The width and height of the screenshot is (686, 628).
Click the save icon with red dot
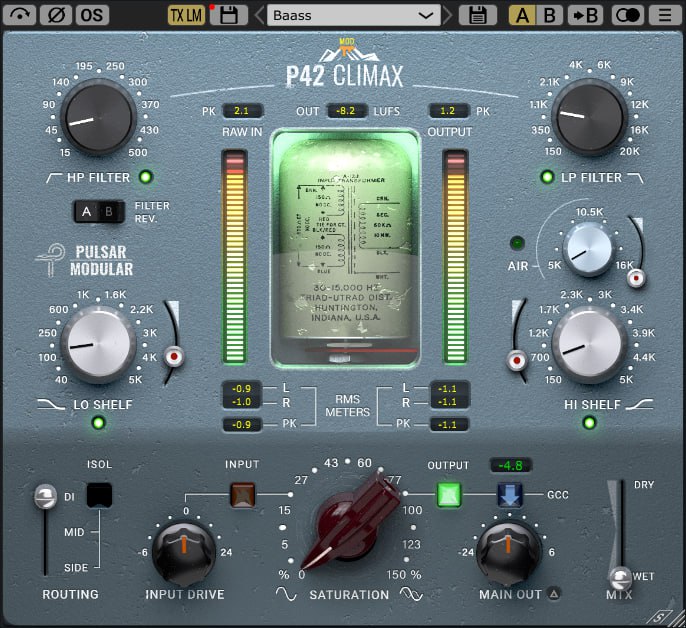coord(228,16)
